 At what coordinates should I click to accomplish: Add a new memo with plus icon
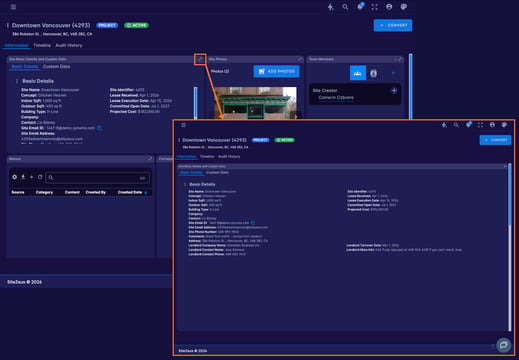[x=32, y=177]
